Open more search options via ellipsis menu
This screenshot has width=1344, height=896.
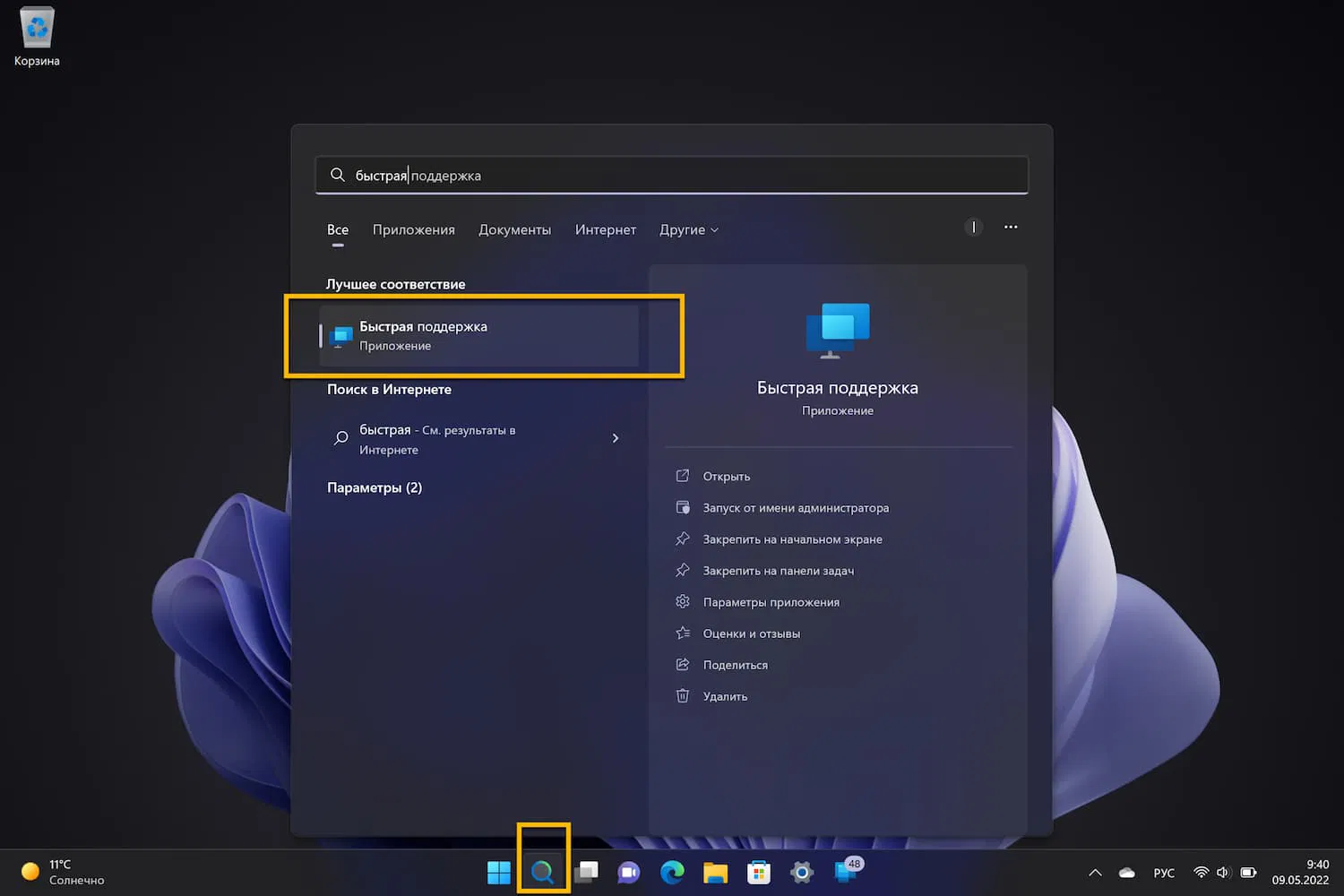tap(1011, 228)
